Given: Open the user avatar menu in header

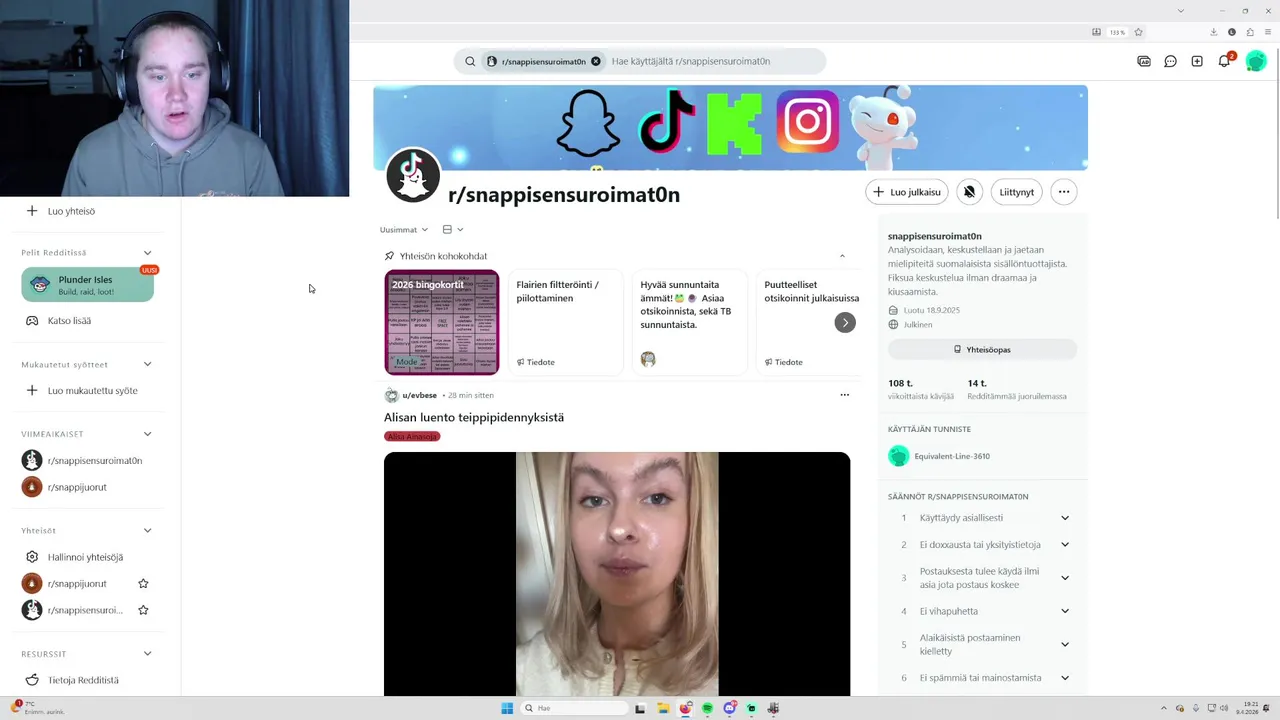Looking at the screenshot, I should pos(1256,61).
